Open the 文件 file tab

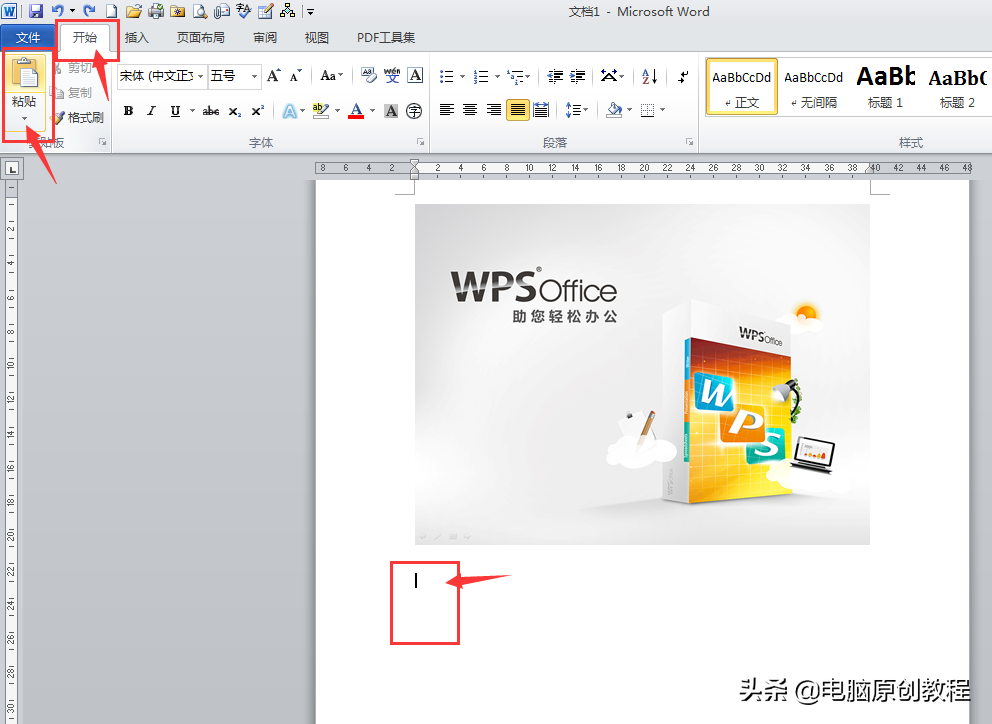pos(28,38)
